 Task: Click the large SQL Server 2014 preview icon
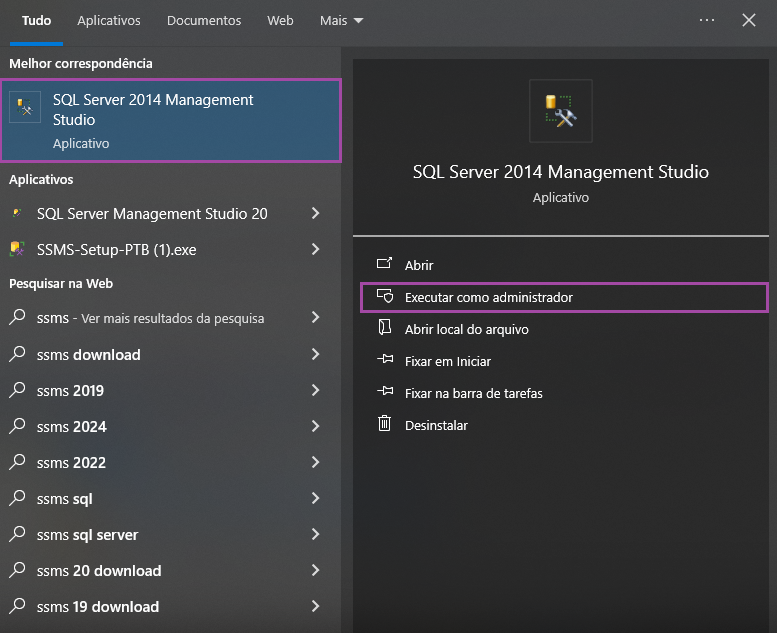561,111
